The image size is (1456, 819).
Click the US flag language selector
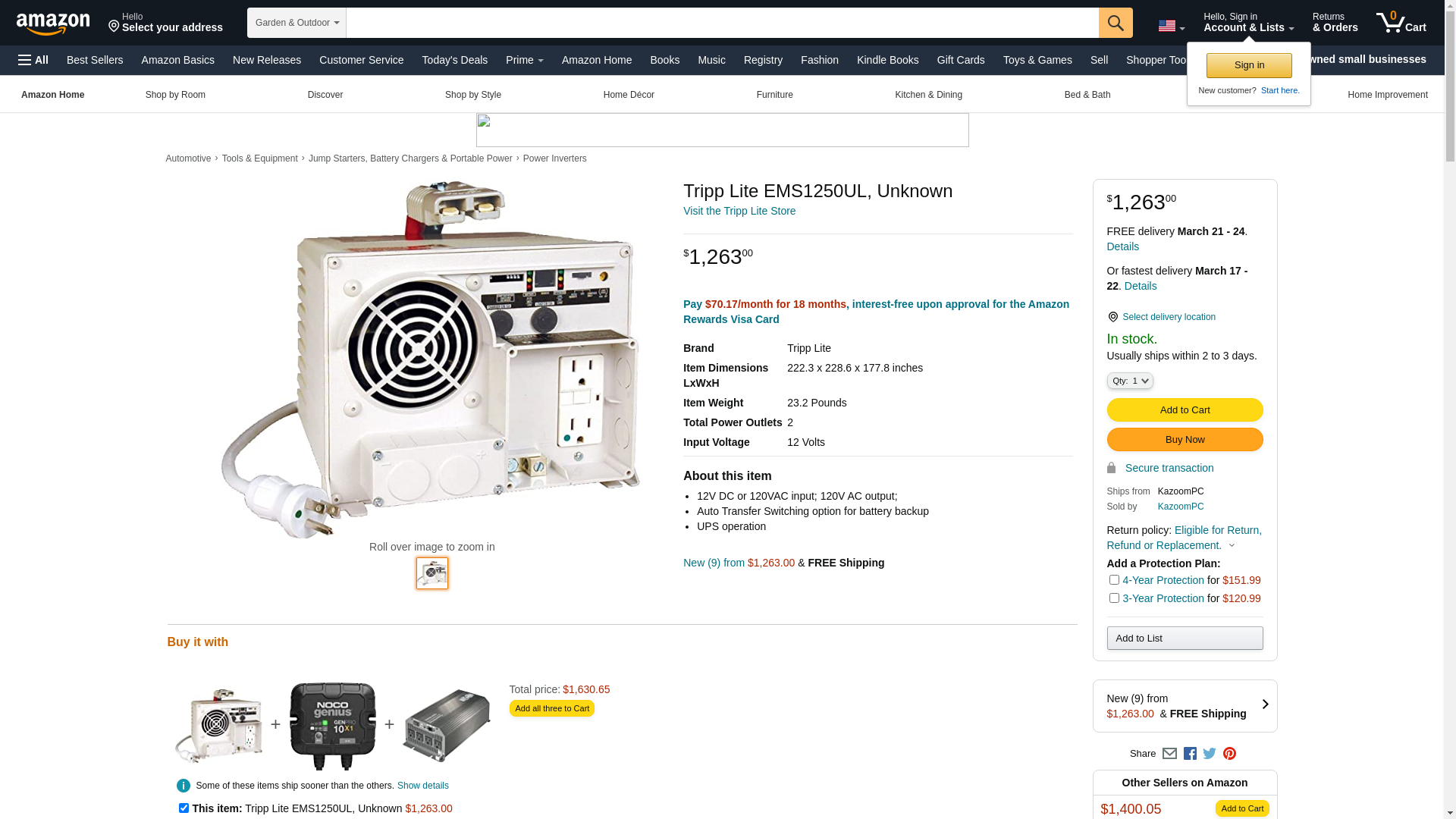pyautogui.click(x=1172, y=27)
